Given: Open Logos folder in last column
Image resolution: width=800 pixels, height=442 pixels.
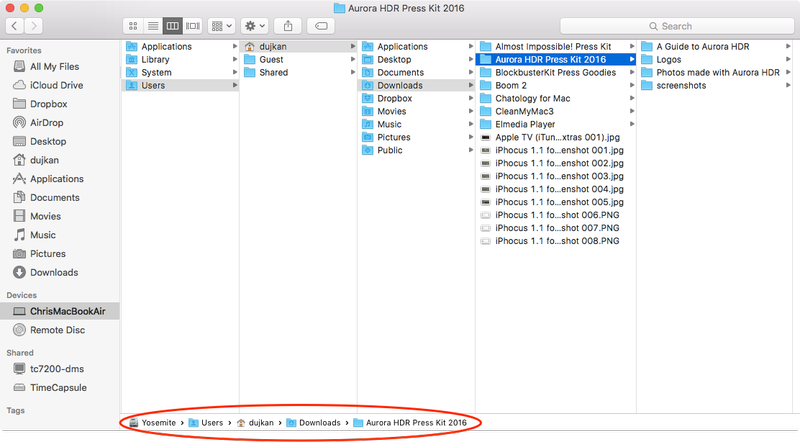Looking at the screenshot, I should [x=716, y=60].
